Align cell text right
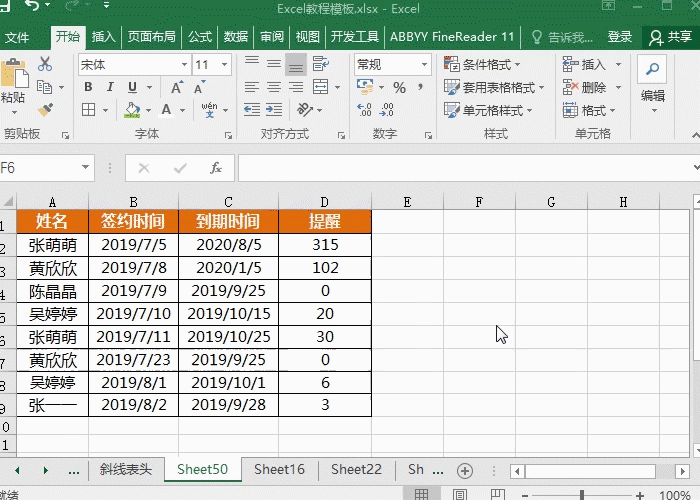Image resolution: width=700 pixels, height=500 pixels. (x=296, y=87)
